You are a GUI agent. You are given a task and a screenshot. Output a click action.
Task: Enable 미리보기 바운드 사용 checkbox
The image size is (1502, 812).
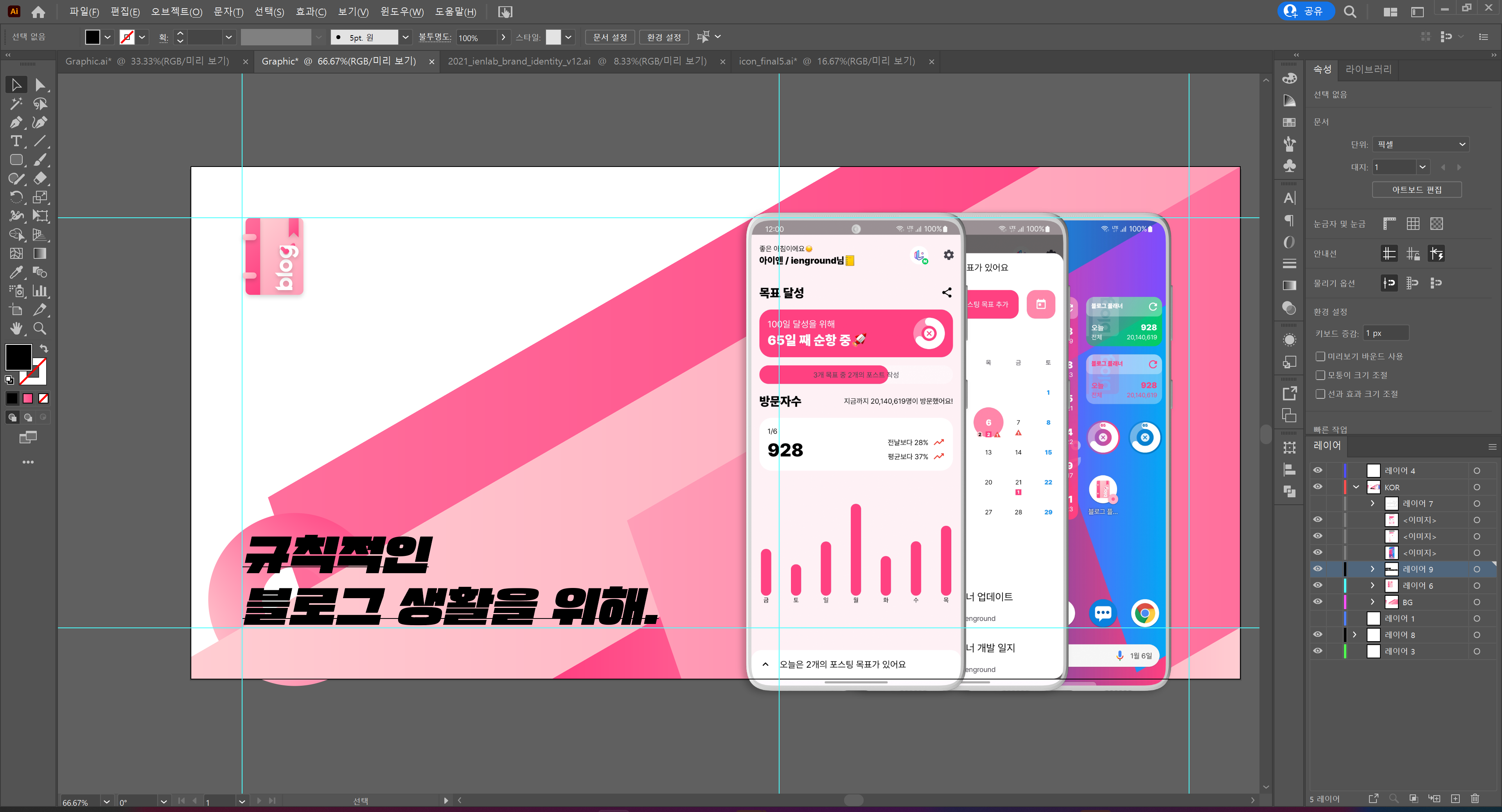click(1320, 356)
